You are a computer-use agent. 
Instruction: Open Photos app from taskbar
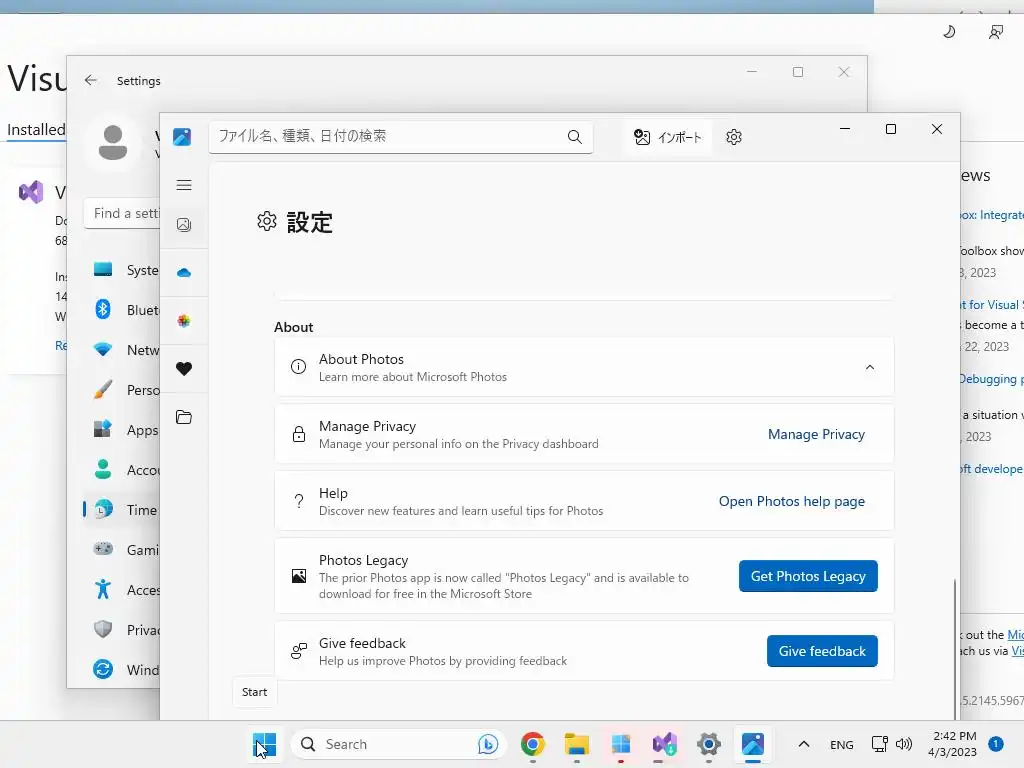753,744
